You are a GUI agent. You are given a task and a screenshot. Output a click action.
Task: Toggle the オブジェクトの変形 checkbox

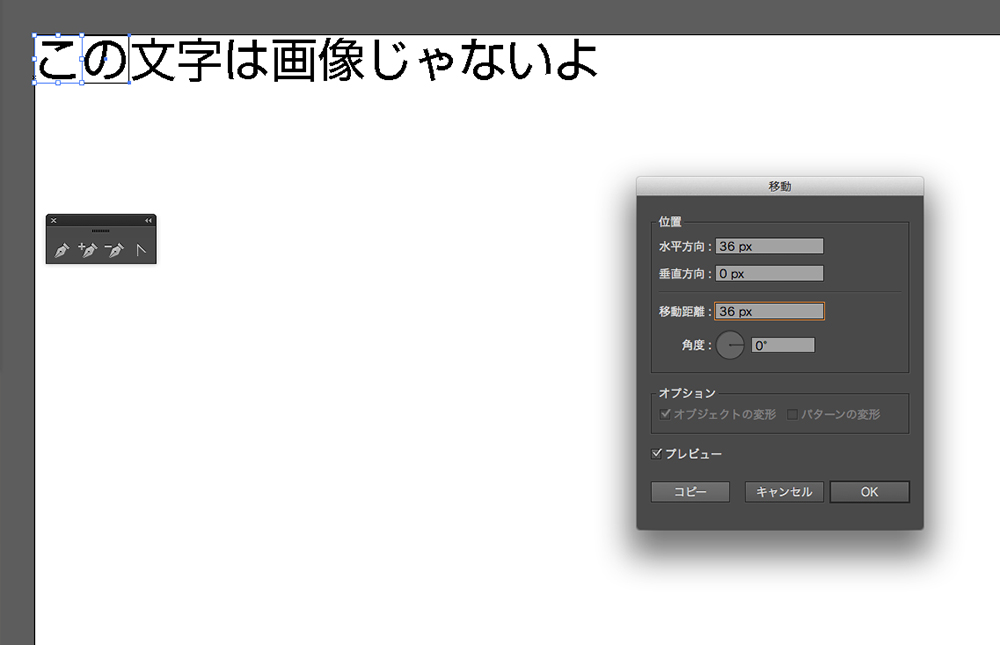coord(665,413)
